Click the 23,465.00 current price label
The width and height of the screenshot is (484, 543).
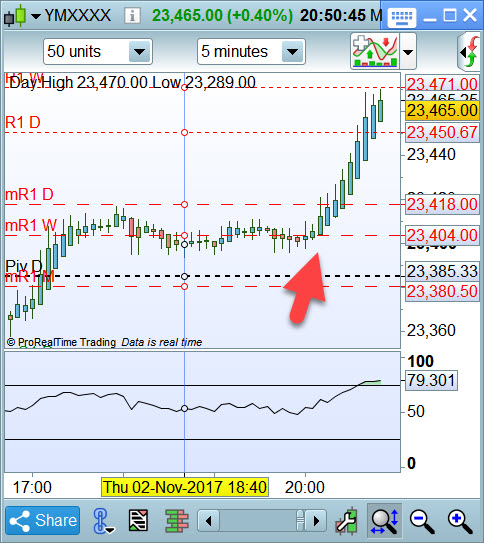[x=442, y=111]
